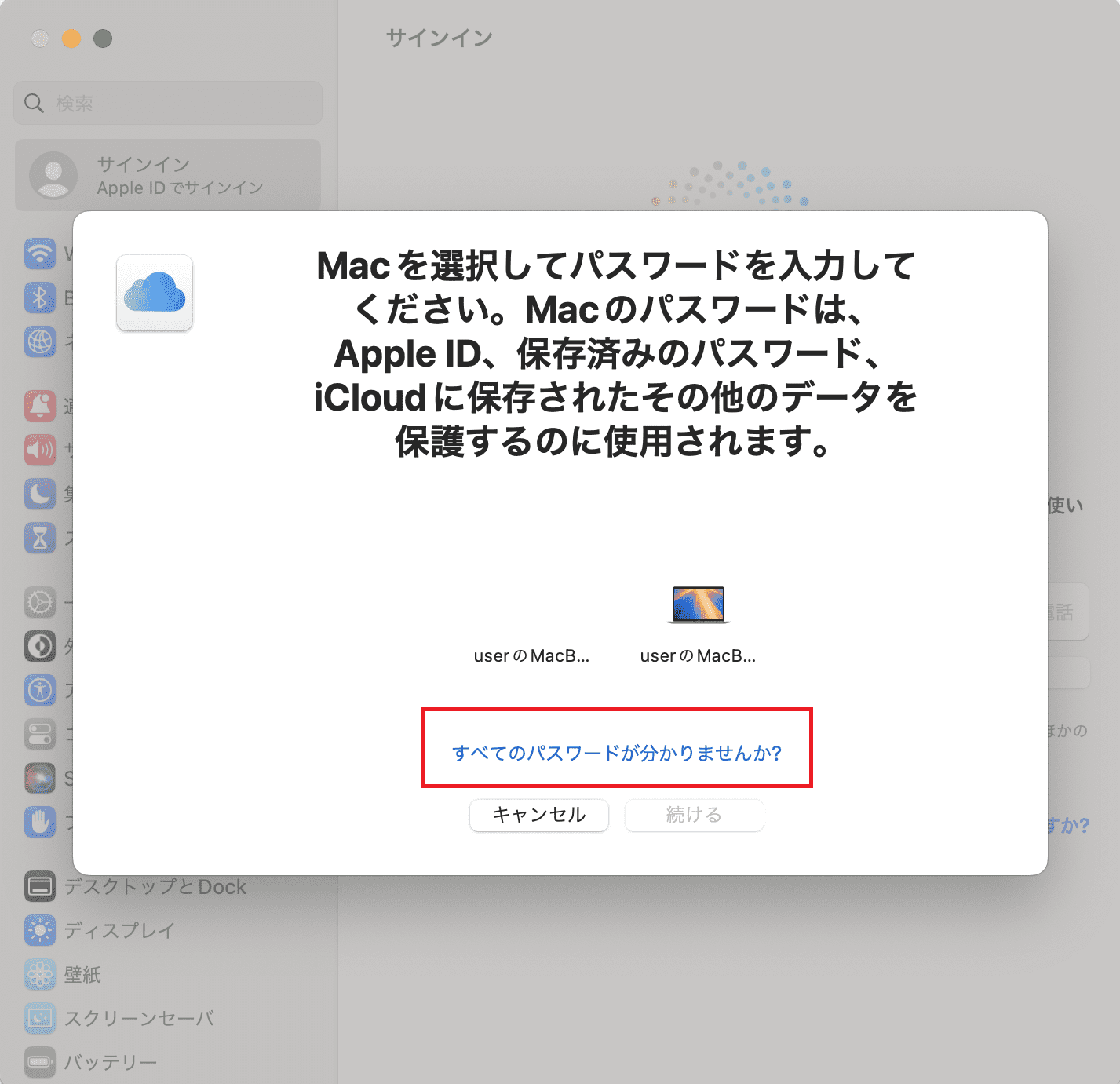Open デスクトップとDock in the sidebar
This screenshot has width=1120, height=1084.
tap(135, 886)
